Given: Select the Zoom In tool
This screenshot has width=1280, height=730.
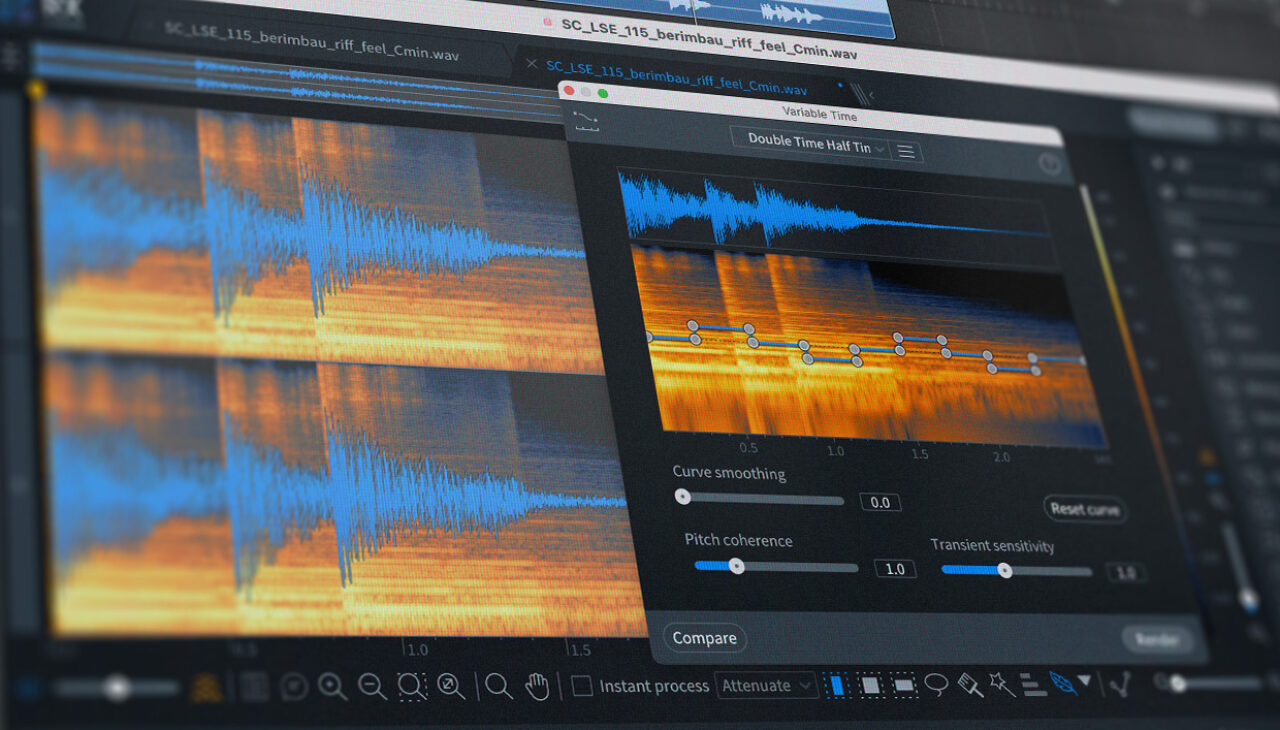Looking at the screenshot, I should (332, 685).
